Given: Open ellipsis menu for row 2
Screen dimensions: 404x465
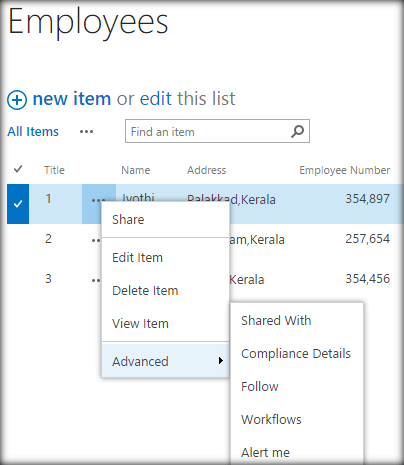Looking at the screenshot, I should pyautogui.click(x=96, y=240).
